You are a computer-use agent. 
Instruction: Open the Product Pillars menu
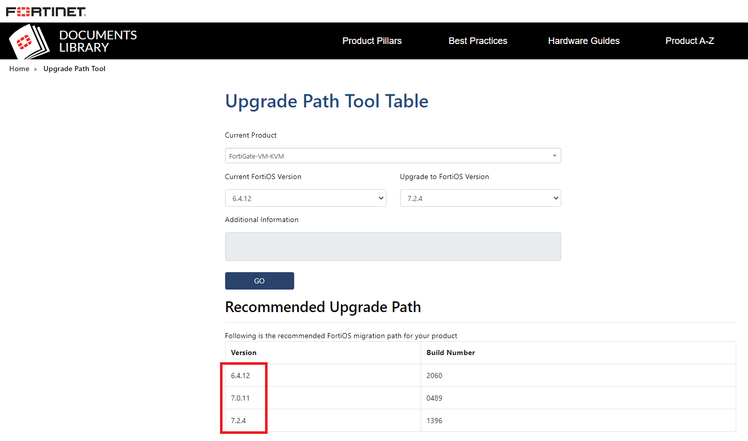tap(372, 41)
